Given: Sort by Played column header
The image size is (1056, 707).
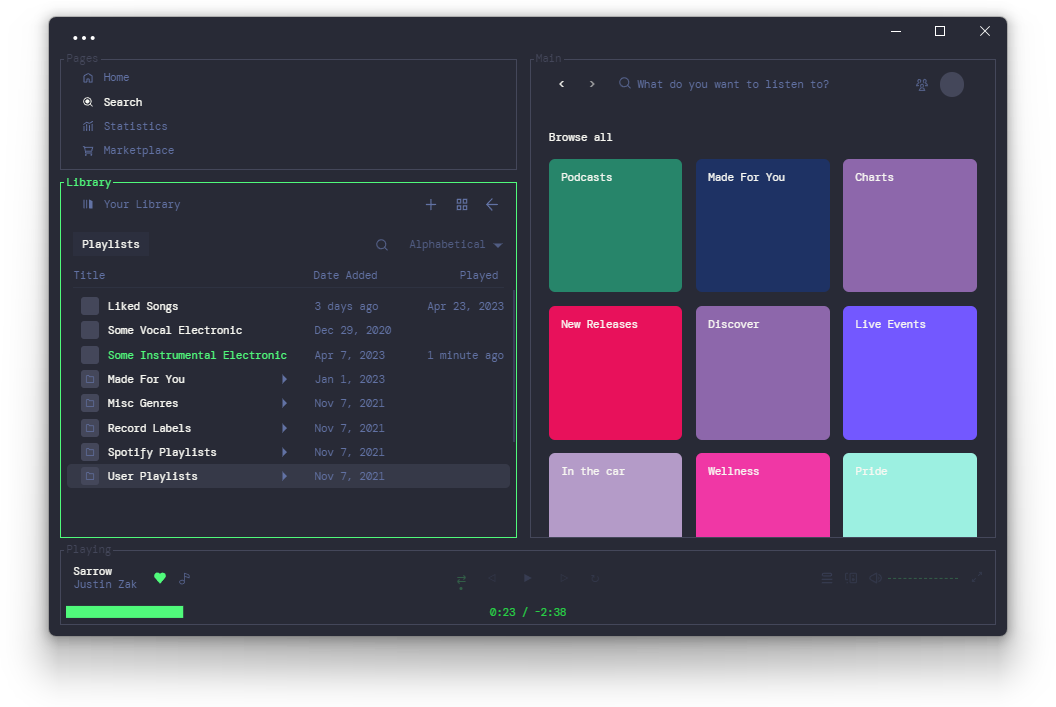Looking at the screenshot, I should tap(479, 275).
